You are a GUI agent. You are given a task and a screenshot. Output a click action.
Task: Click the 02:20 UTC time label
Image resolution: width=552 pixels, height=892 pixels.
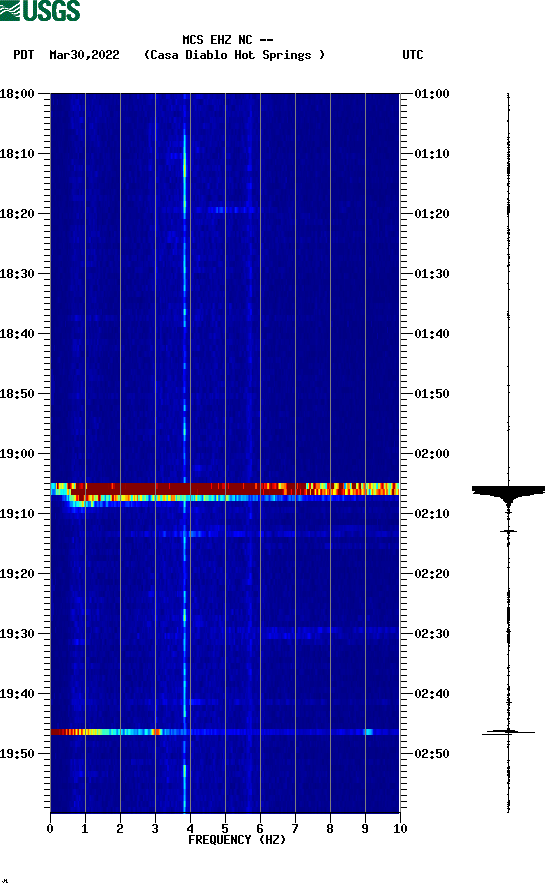(x=432, y=574)
